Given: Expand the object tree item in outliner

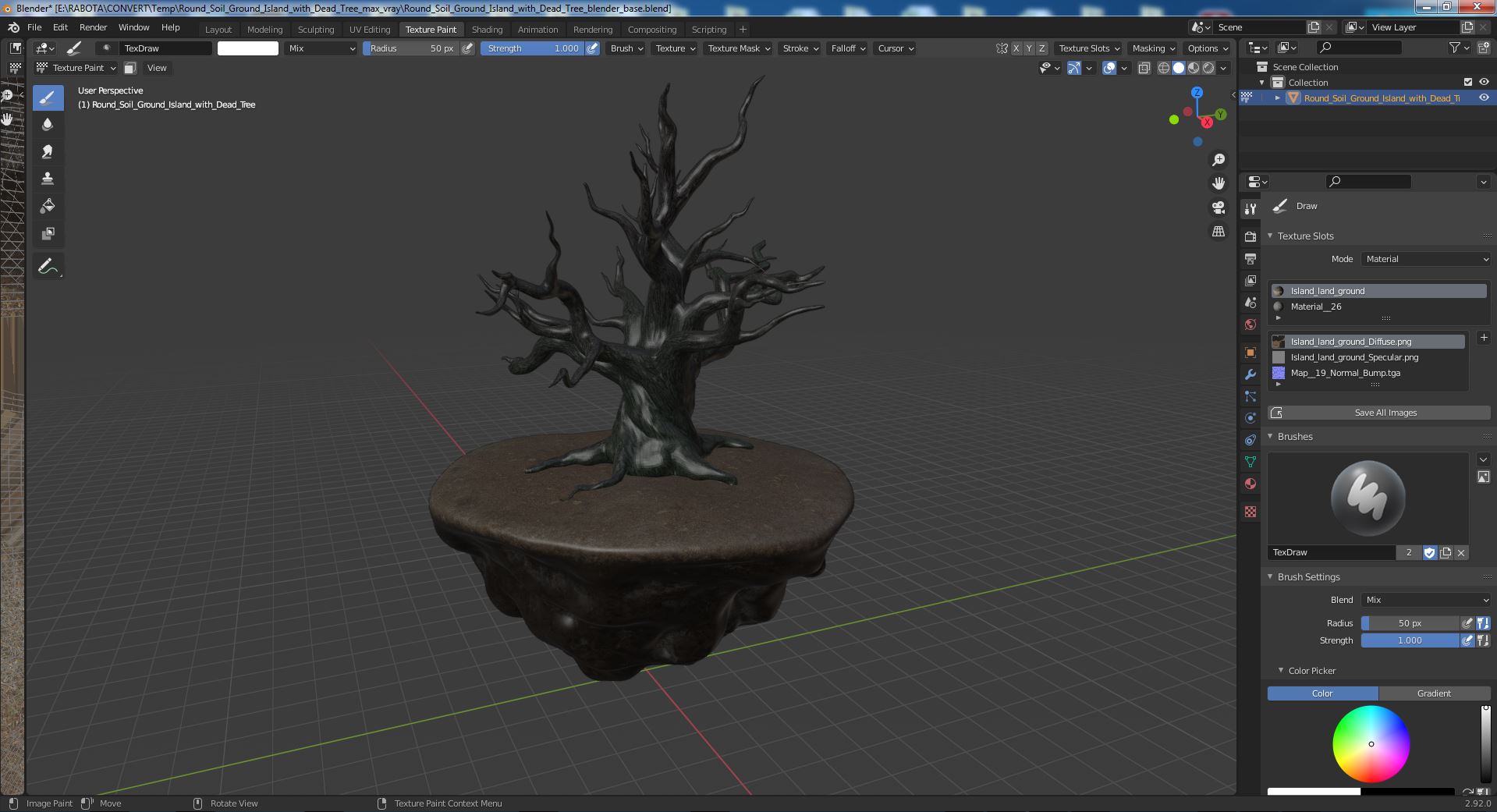Looking at the screenshot, I should tap(1278, 98).
